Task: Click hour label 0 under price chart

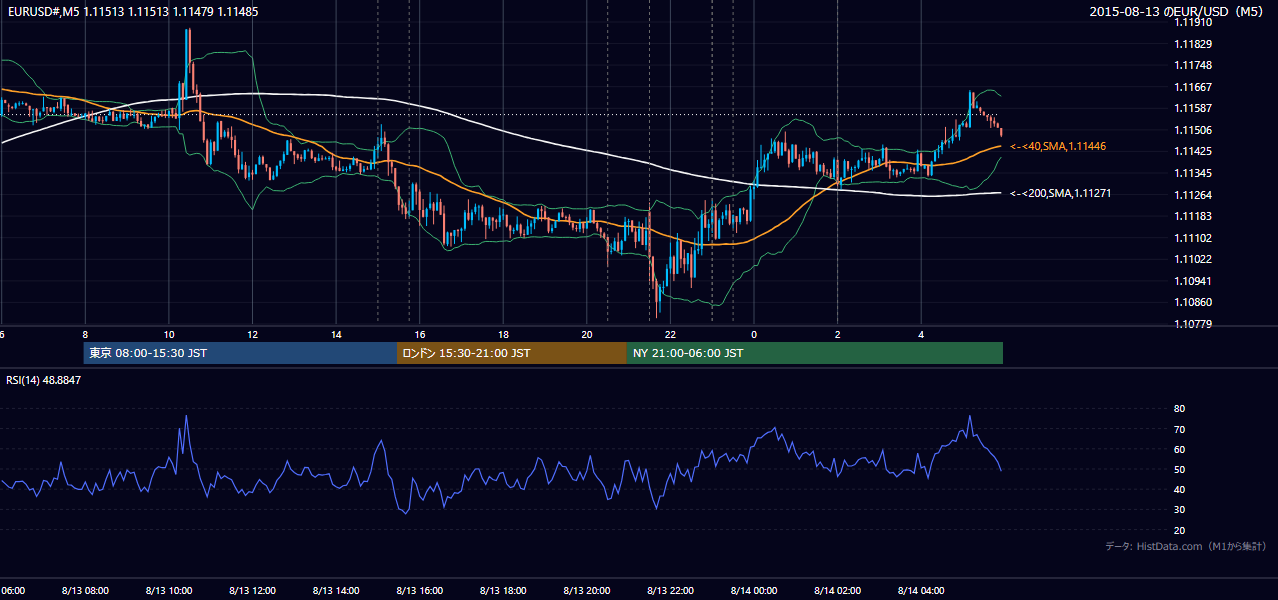Action: (x=754, y=335)
